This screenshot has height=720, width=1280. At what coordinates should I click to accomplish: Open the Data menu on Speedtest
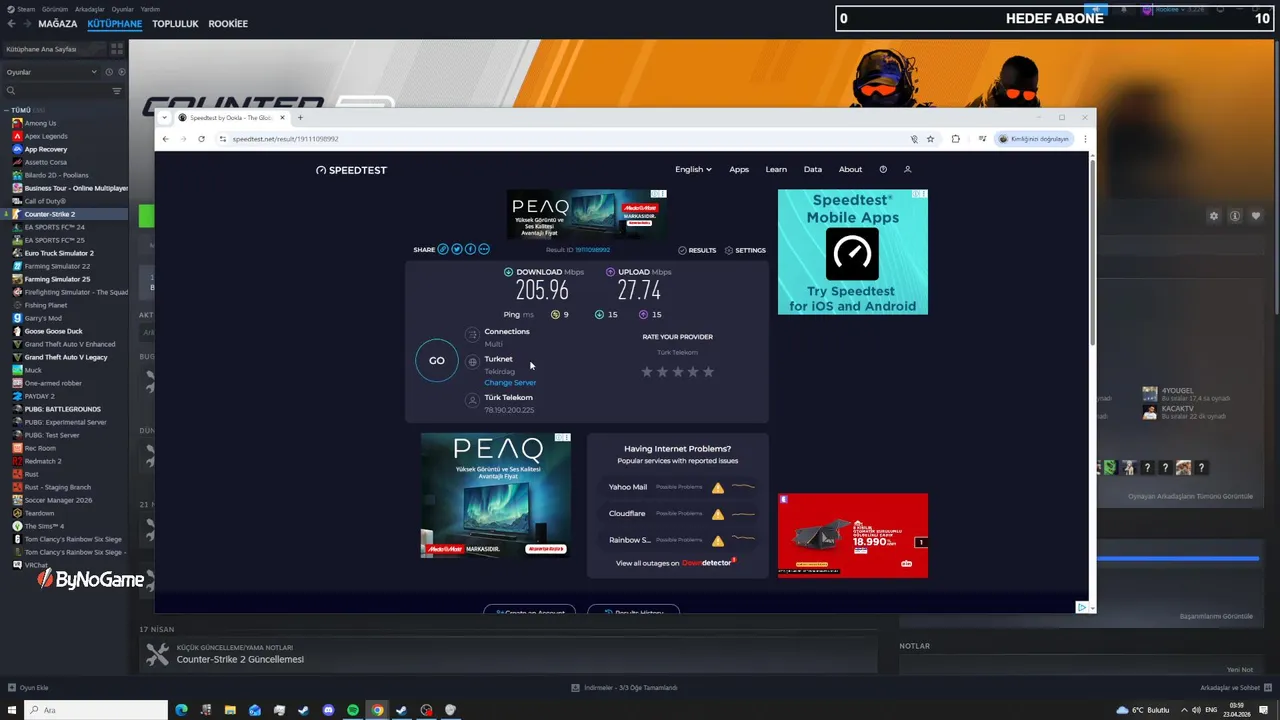[x=813, y=169]
